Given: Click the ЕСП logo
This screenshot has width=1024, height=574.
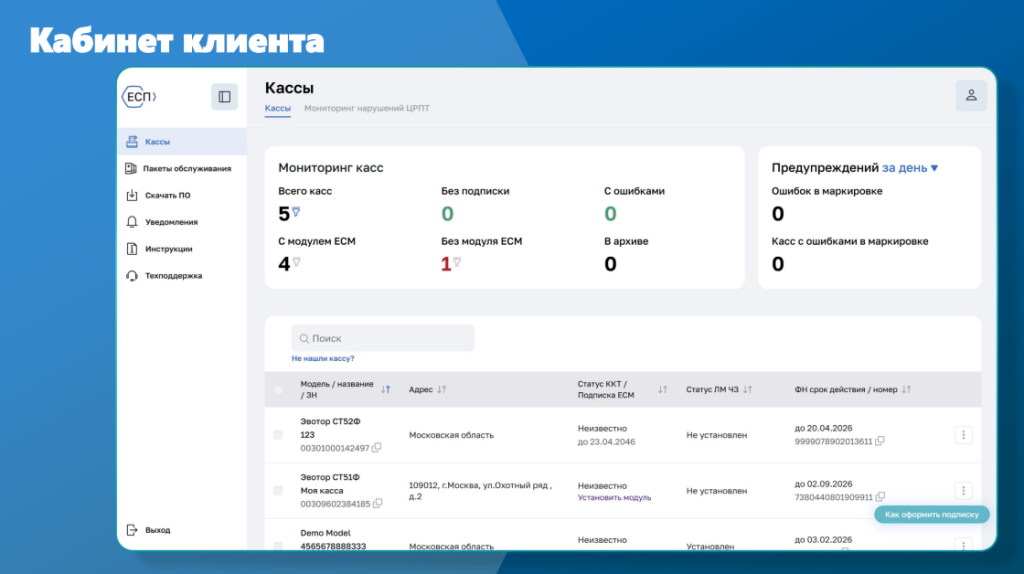Looking at the screenshot, I should click(139, 97).
